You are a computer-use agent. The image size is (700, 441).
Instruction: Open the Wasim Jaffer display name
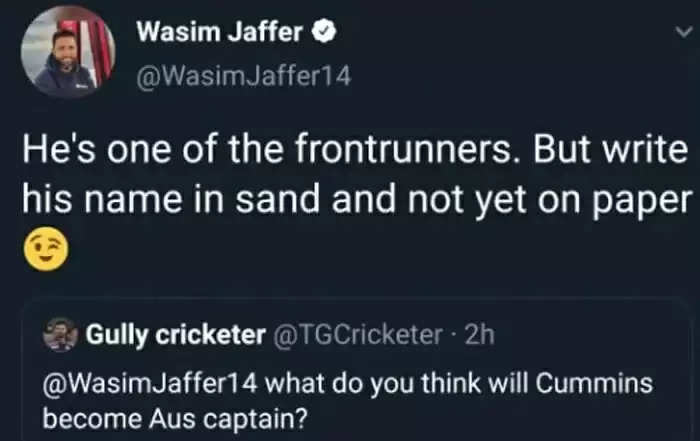[220, 32]
